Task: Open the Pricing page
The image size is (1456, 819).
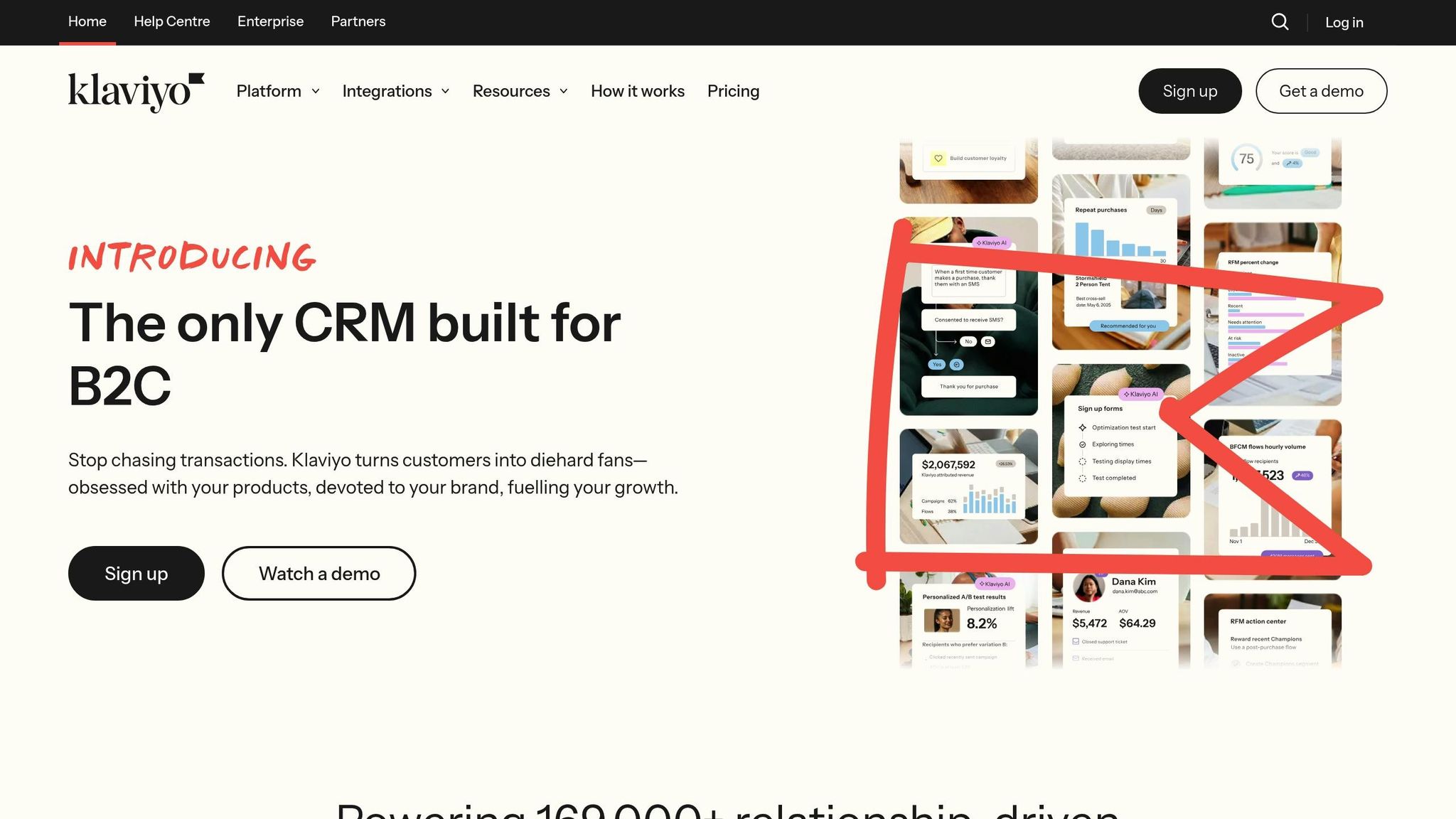Action: click(733, 91)
